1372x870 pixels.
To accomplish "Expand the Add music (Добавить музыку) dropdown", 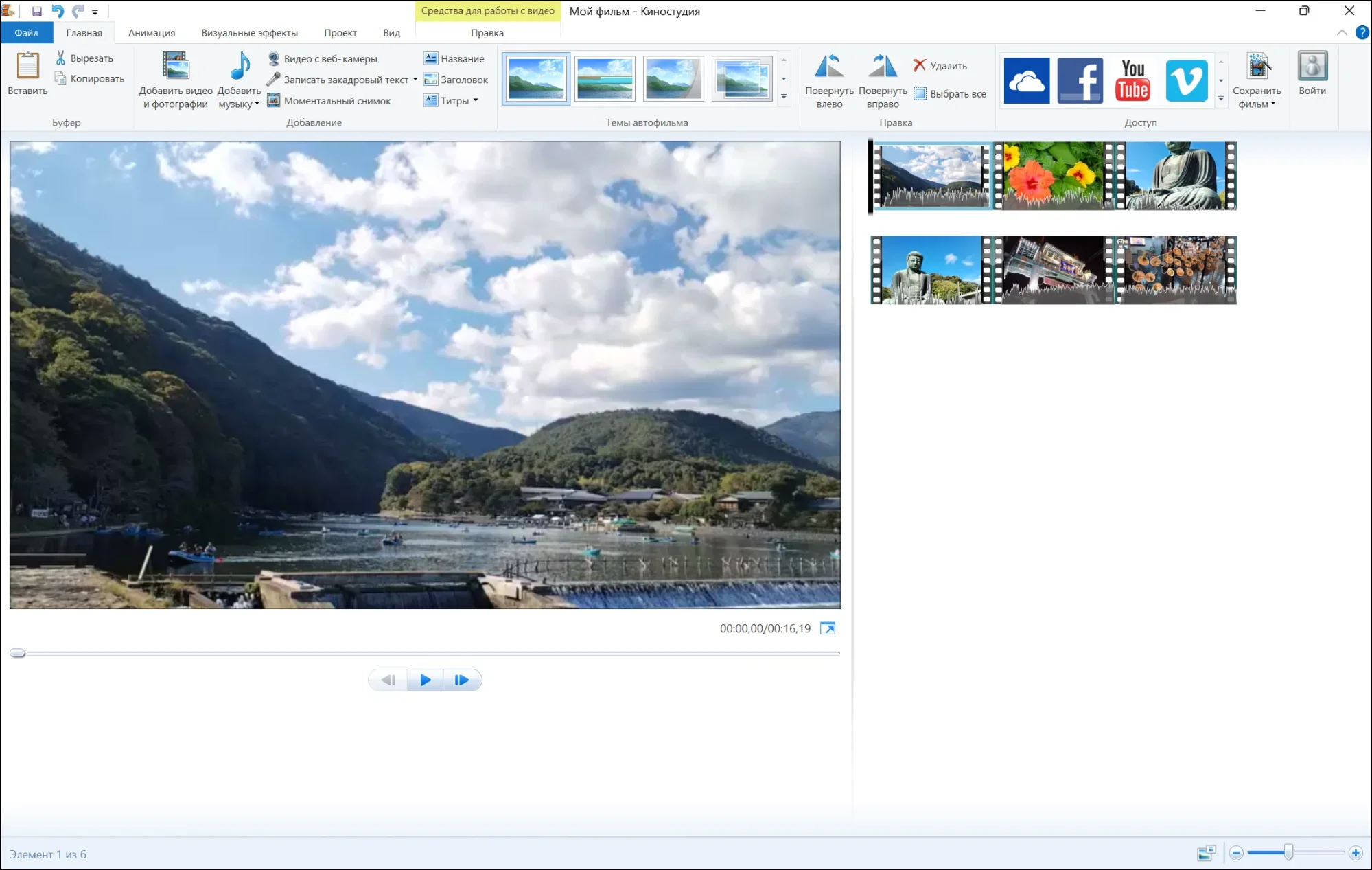I will click(257, 104).
